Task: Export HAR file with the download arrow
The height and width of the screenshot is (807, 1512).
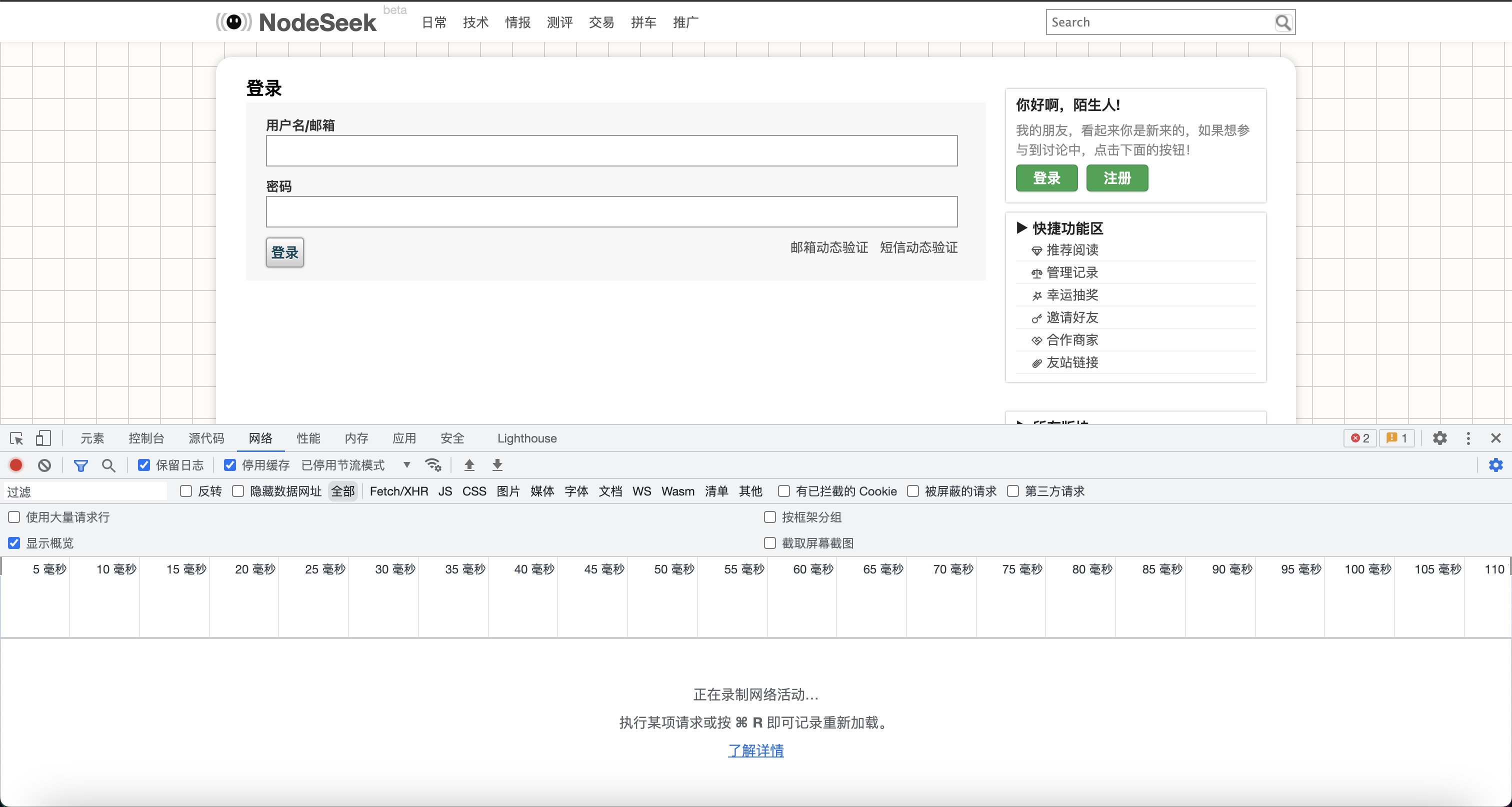Action: click(497, 465)
